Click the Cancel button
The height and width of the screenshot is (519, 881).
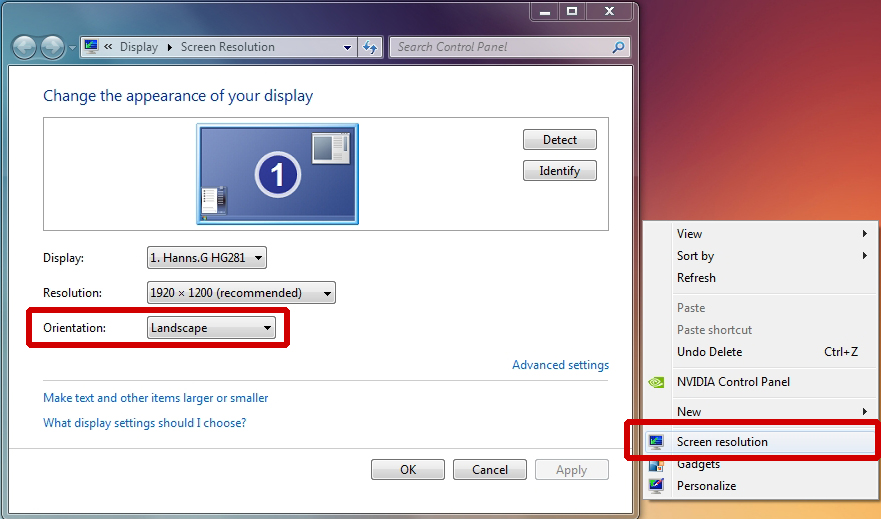pos(490,470)
